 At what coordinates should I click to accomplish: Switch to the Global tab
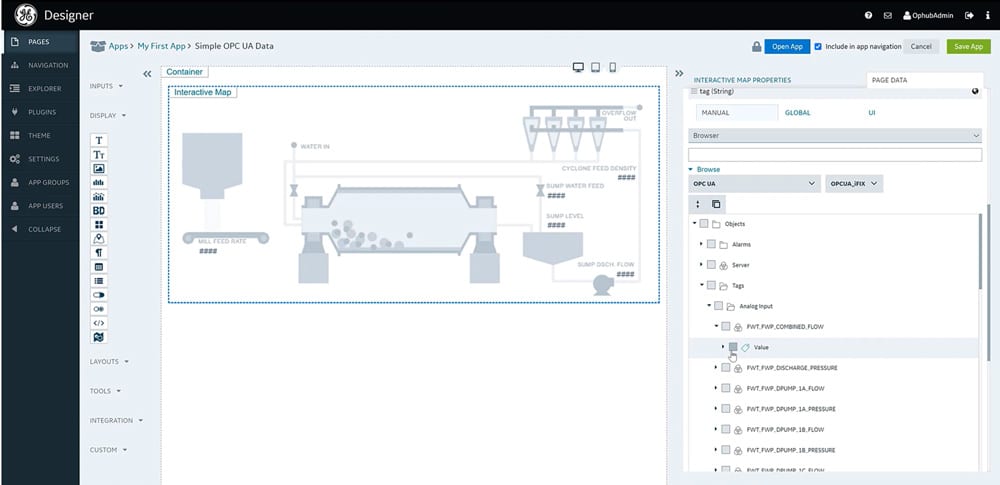[797, 113]
